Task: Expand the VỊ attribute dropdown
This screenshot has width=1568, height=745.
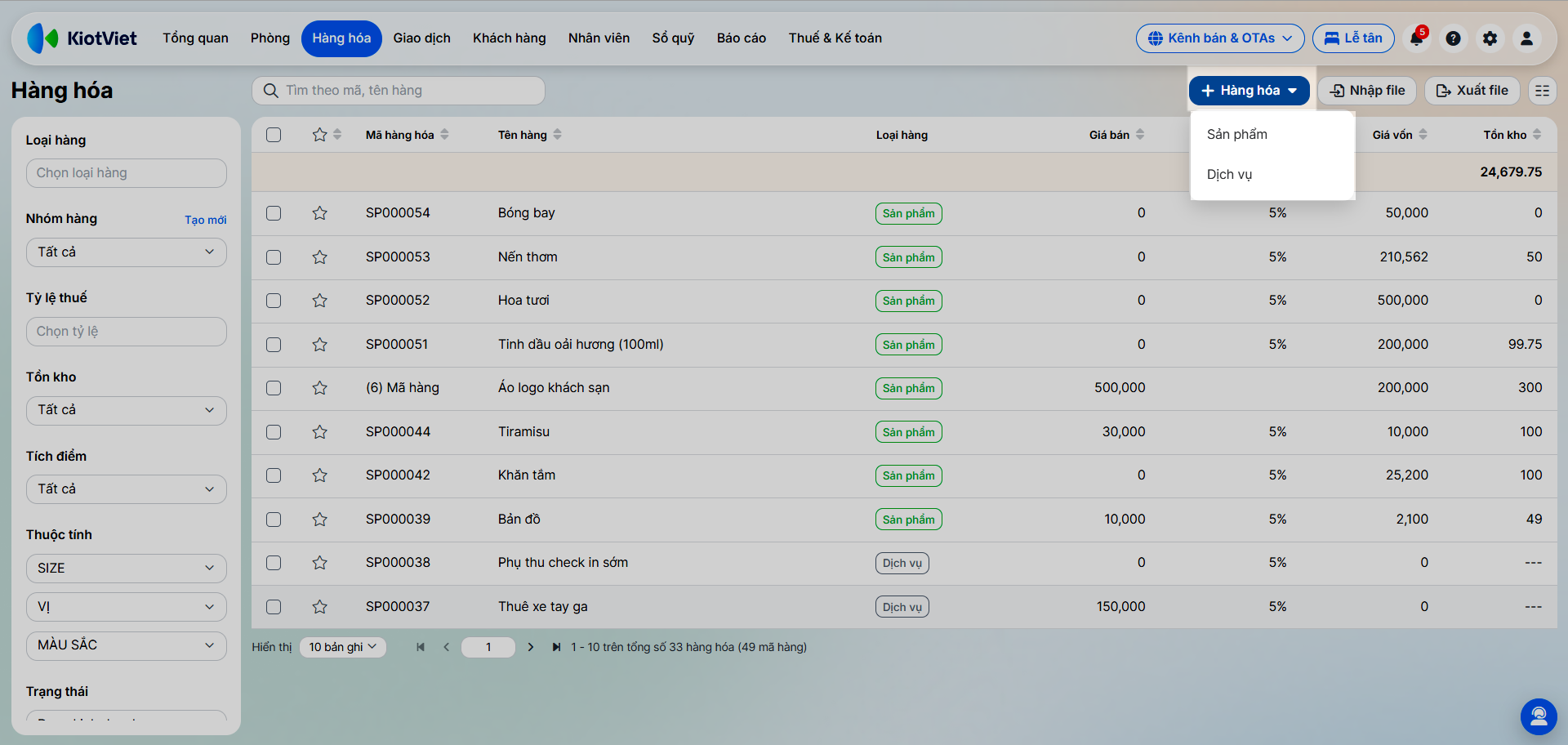Action: 127,607
